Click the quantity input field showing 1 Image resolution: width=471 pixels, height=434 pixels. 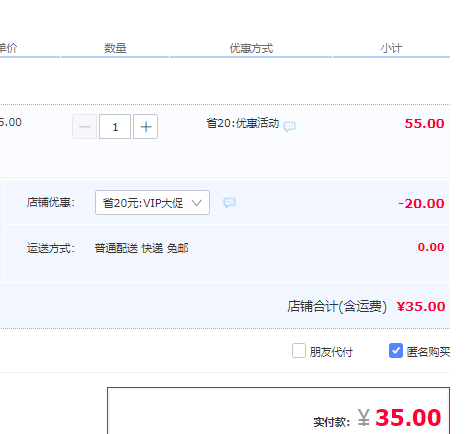point(115,127)
